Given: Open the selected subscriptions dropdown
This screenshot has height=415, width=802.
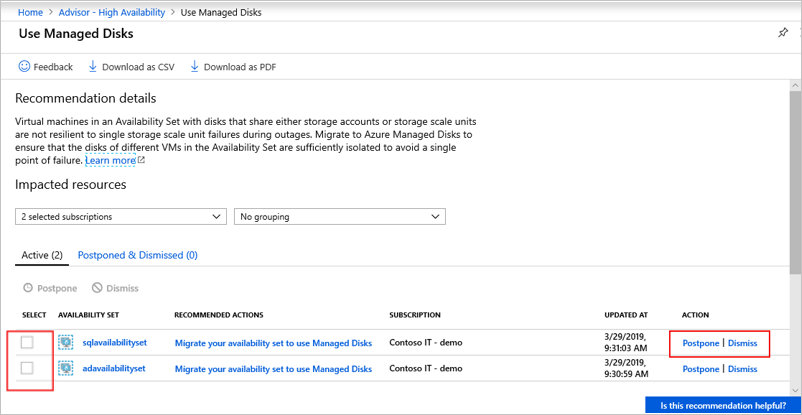Looking at the screenshot, I should [121, 217].
